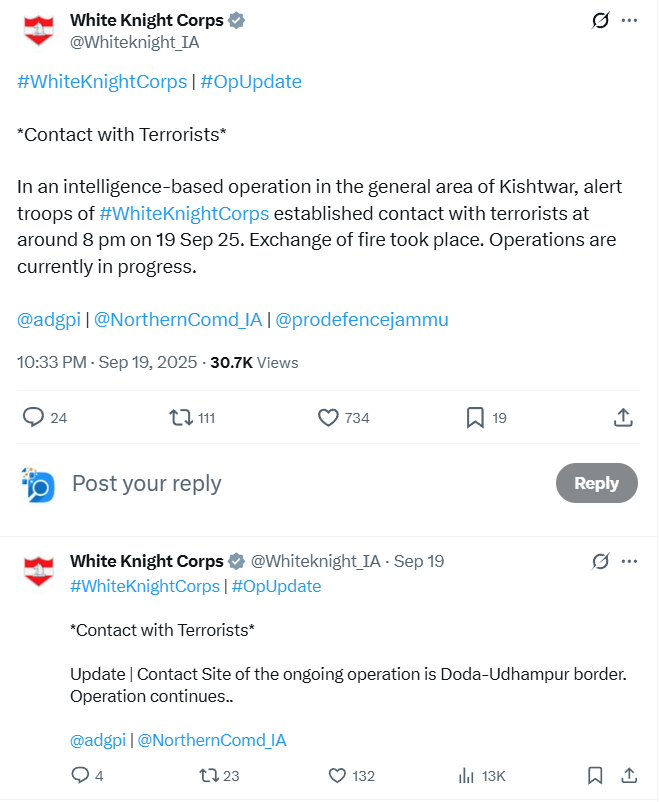Bookmark the main Contact with Terrorists post
Screen dimensions: 659x802
click(x=475, y=418)
